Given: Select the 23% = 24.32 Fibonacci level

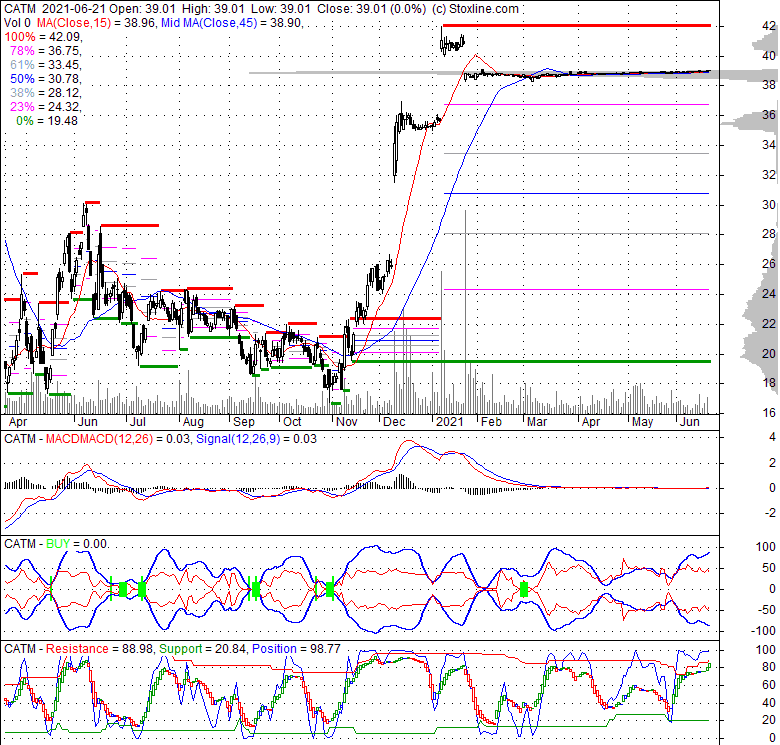Looking at the screenshot, I should pyautogui.click(x=45, y=106).
